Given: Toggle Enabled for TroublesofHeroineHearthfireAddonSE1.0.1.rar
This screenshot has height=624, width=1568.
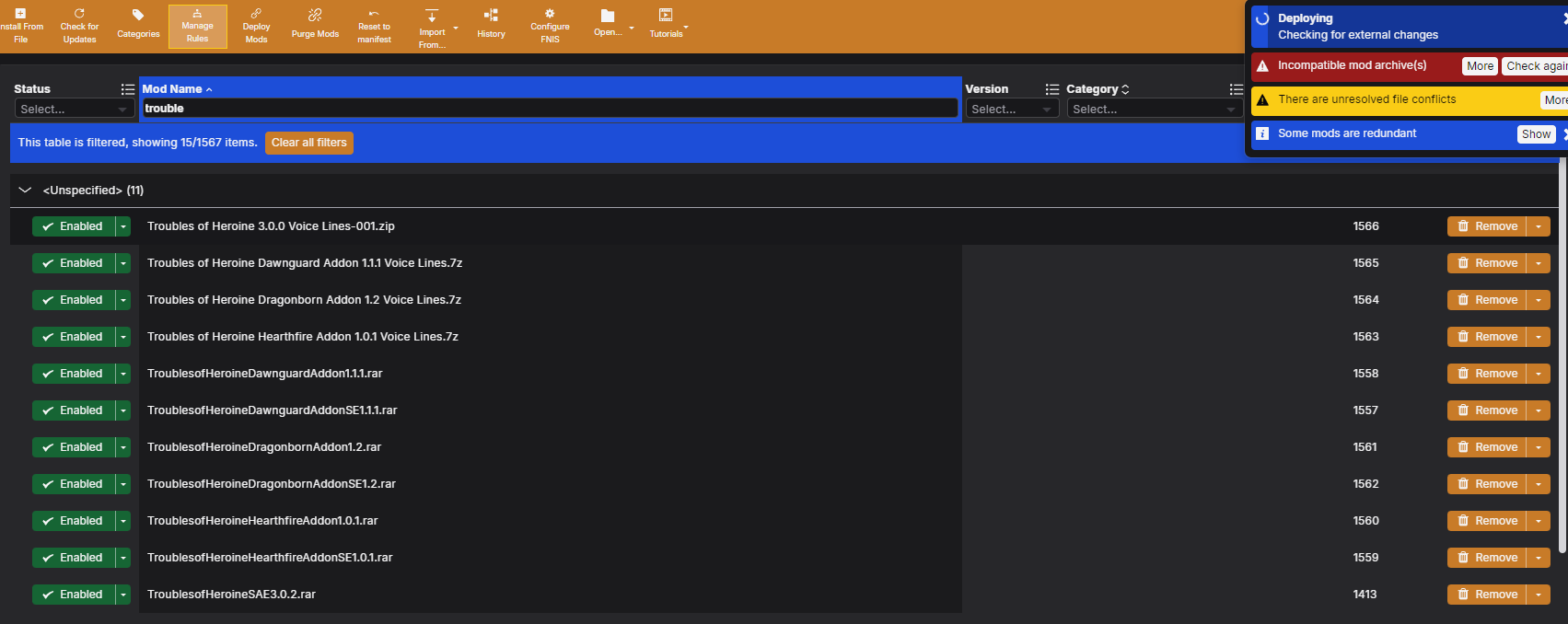Looking at the screenshot, I should click(x=74, y=558).
